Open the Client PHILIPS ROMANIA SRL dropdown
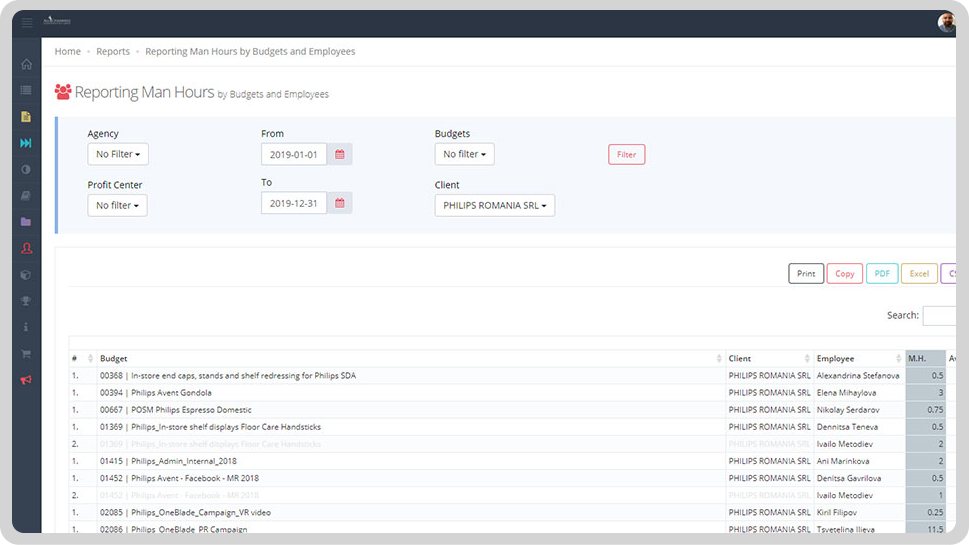 click(494, 205)
